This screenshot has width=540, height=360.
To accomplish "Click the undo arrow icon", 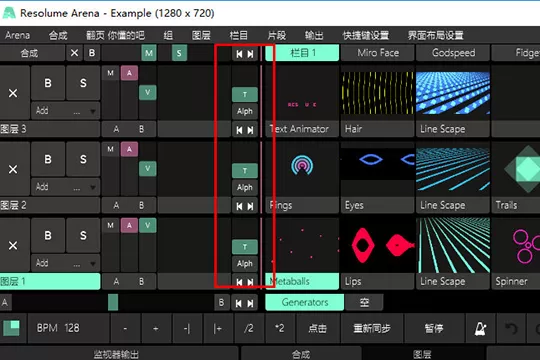I will (x=511, y=328).
